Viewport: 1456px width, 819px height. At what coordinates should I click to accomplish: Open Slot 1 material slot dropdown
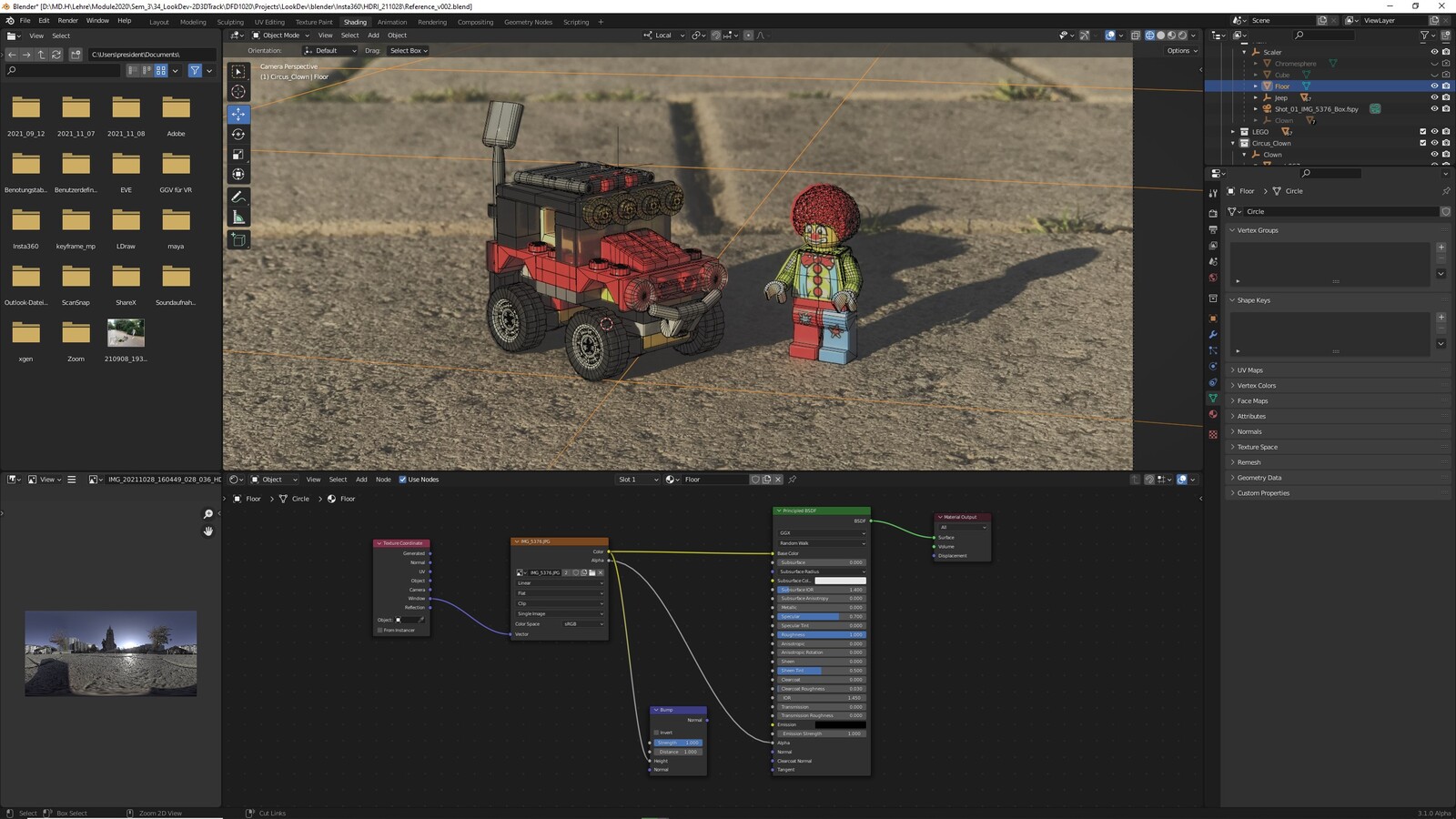point(638,480)
